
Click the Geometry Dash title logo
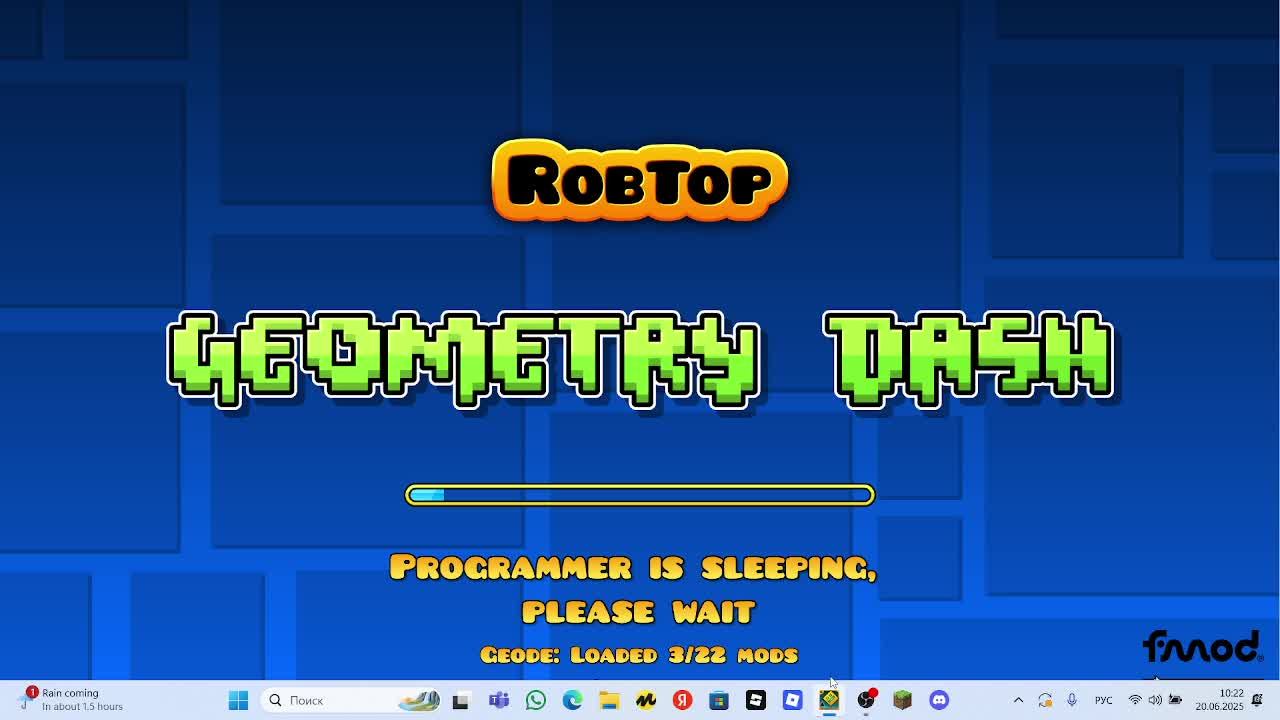click(x=640, y=359)
